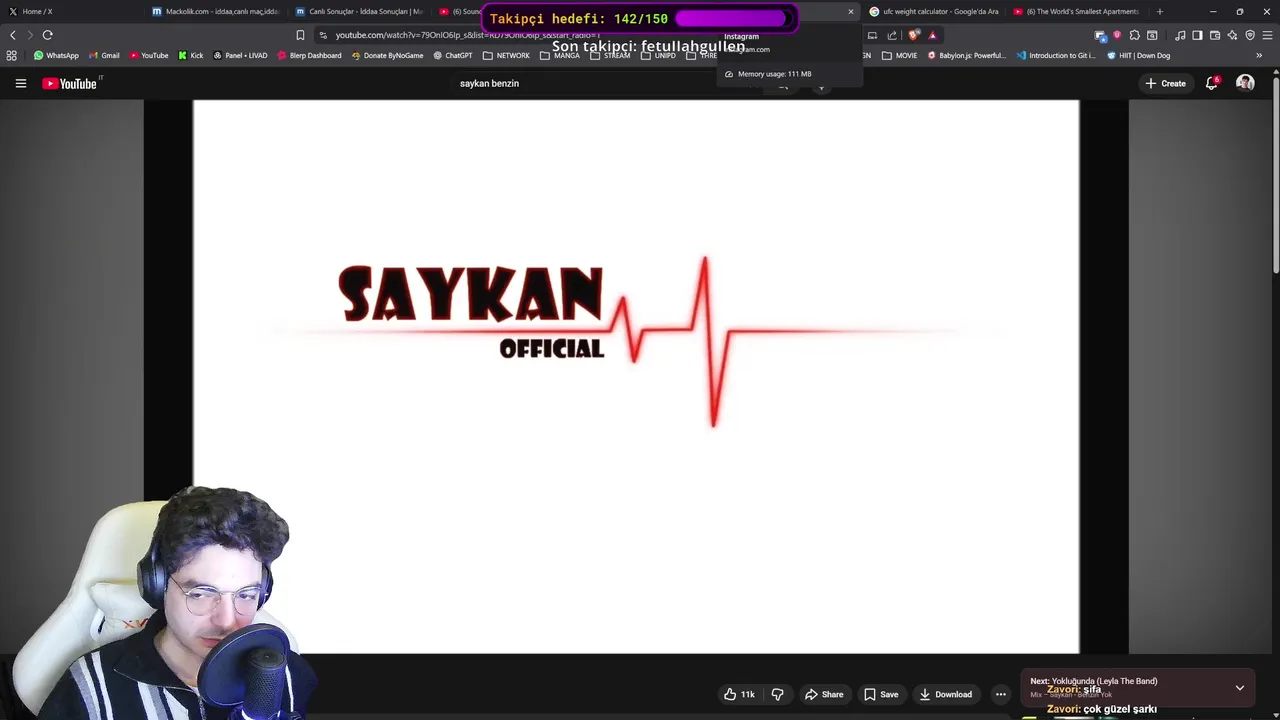
Task: Open the Extensions puzzle piece icon
Action: click(1134, 35)
